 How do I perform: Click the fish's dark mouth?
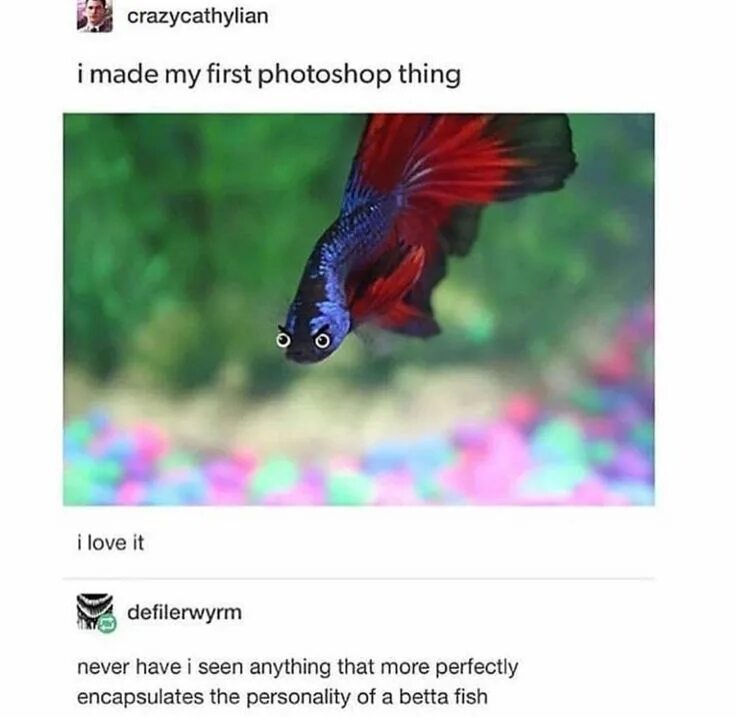click(x=300, y=355)
